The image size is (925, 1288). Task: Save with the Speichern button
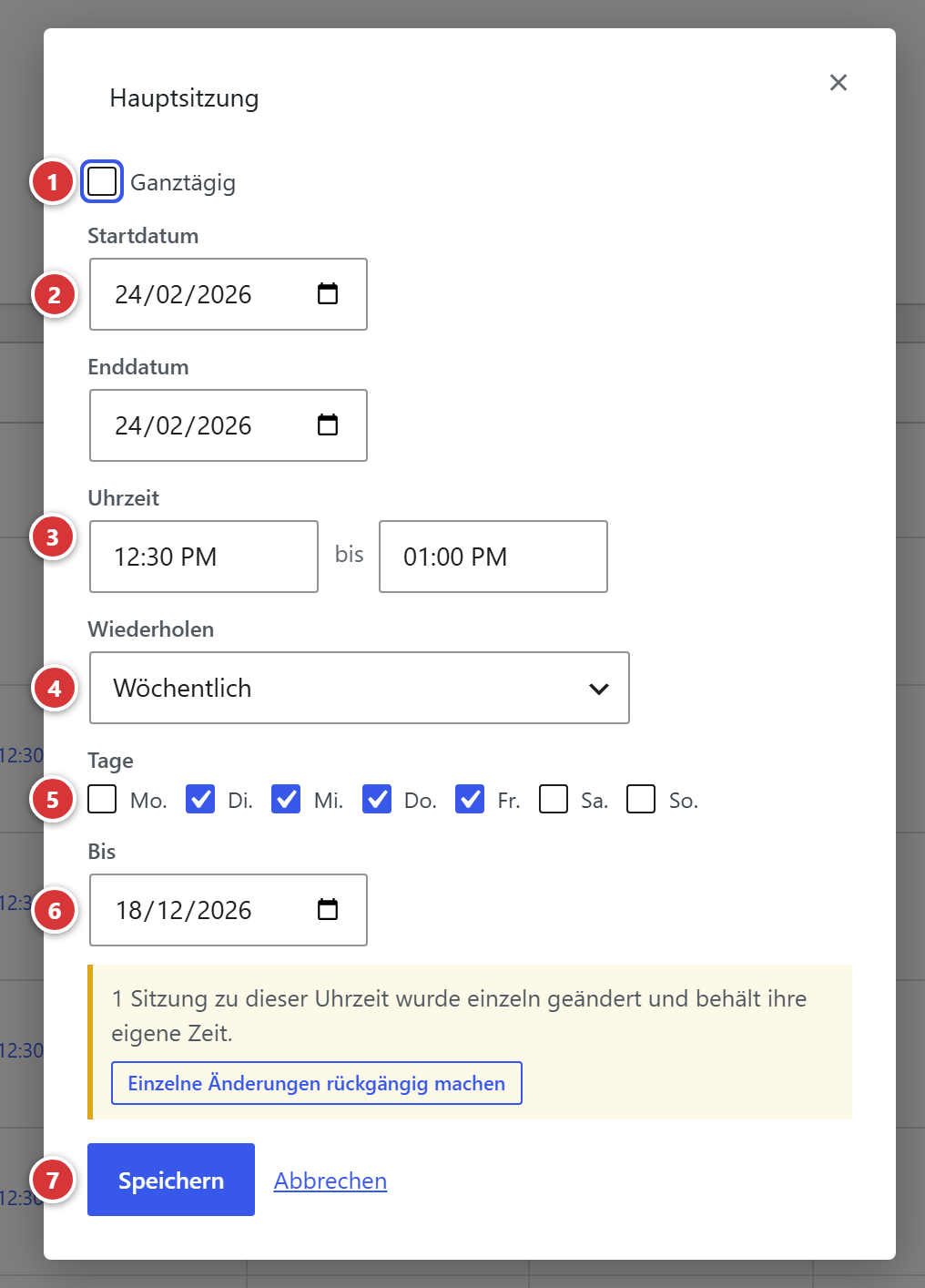click(x=171, y=1180)
